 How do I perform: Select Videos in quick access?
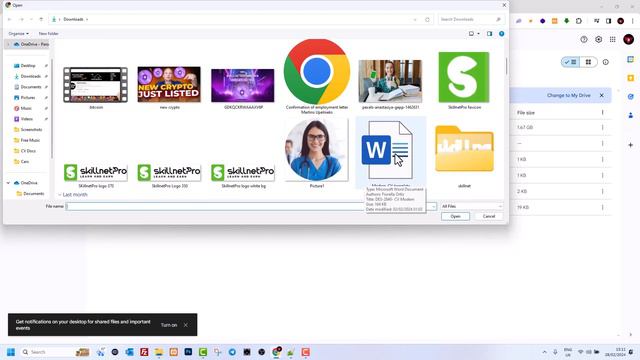click(26, 119)
